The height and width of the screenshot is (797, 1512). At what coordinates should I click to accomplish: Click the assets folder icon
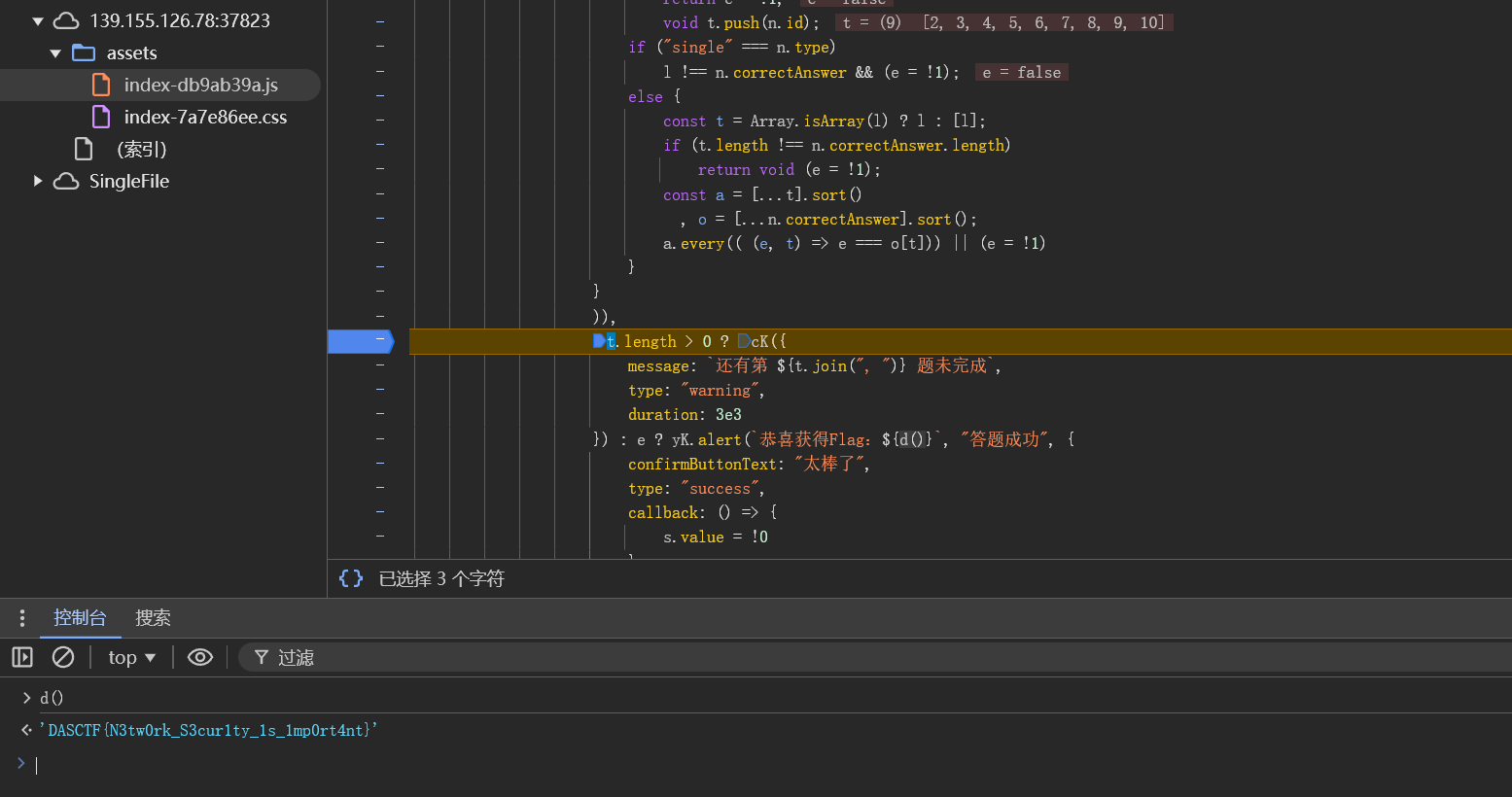click(x=84, y=52)
